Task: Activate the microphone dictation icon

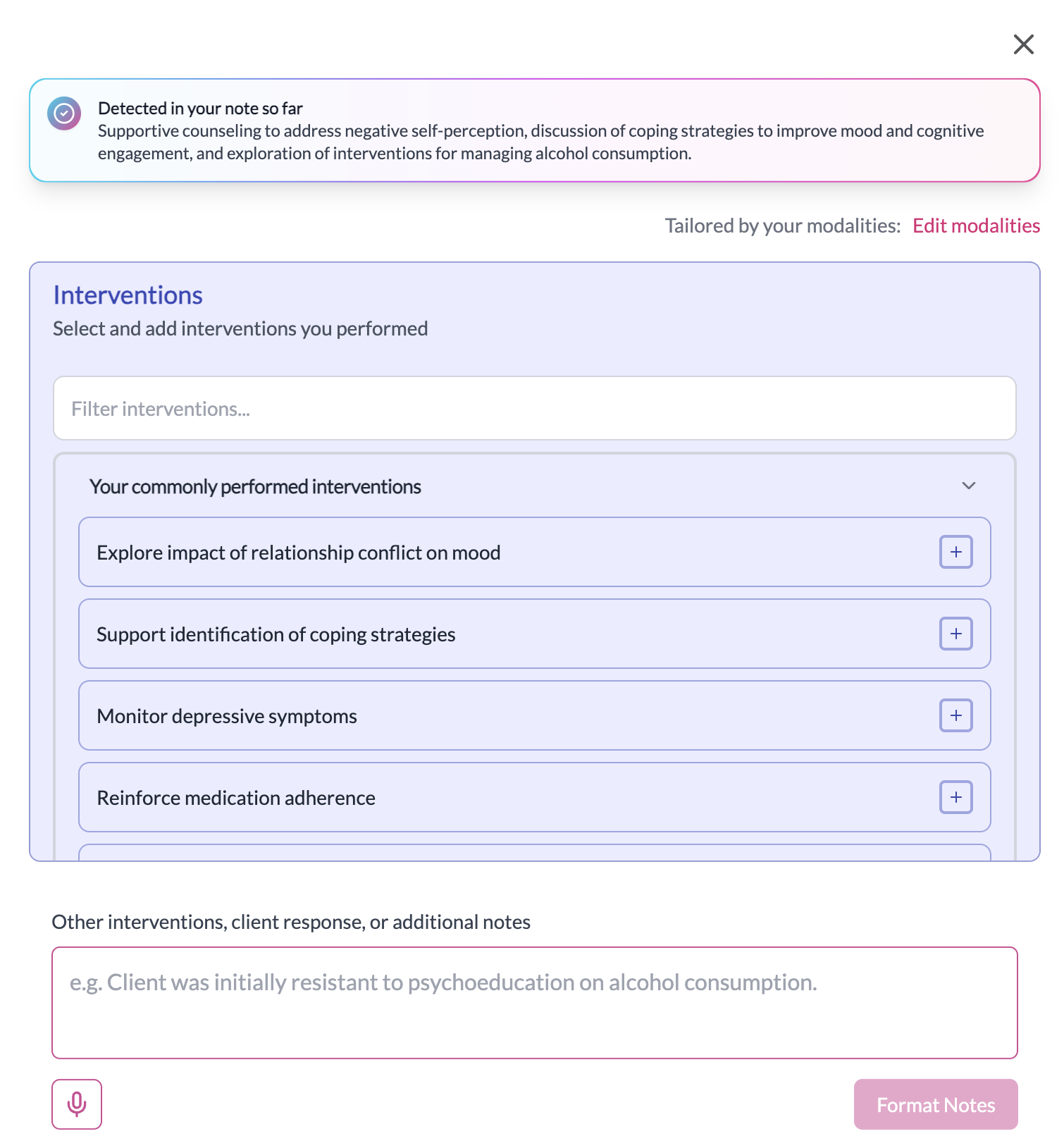Action: tap(76, 1104)
